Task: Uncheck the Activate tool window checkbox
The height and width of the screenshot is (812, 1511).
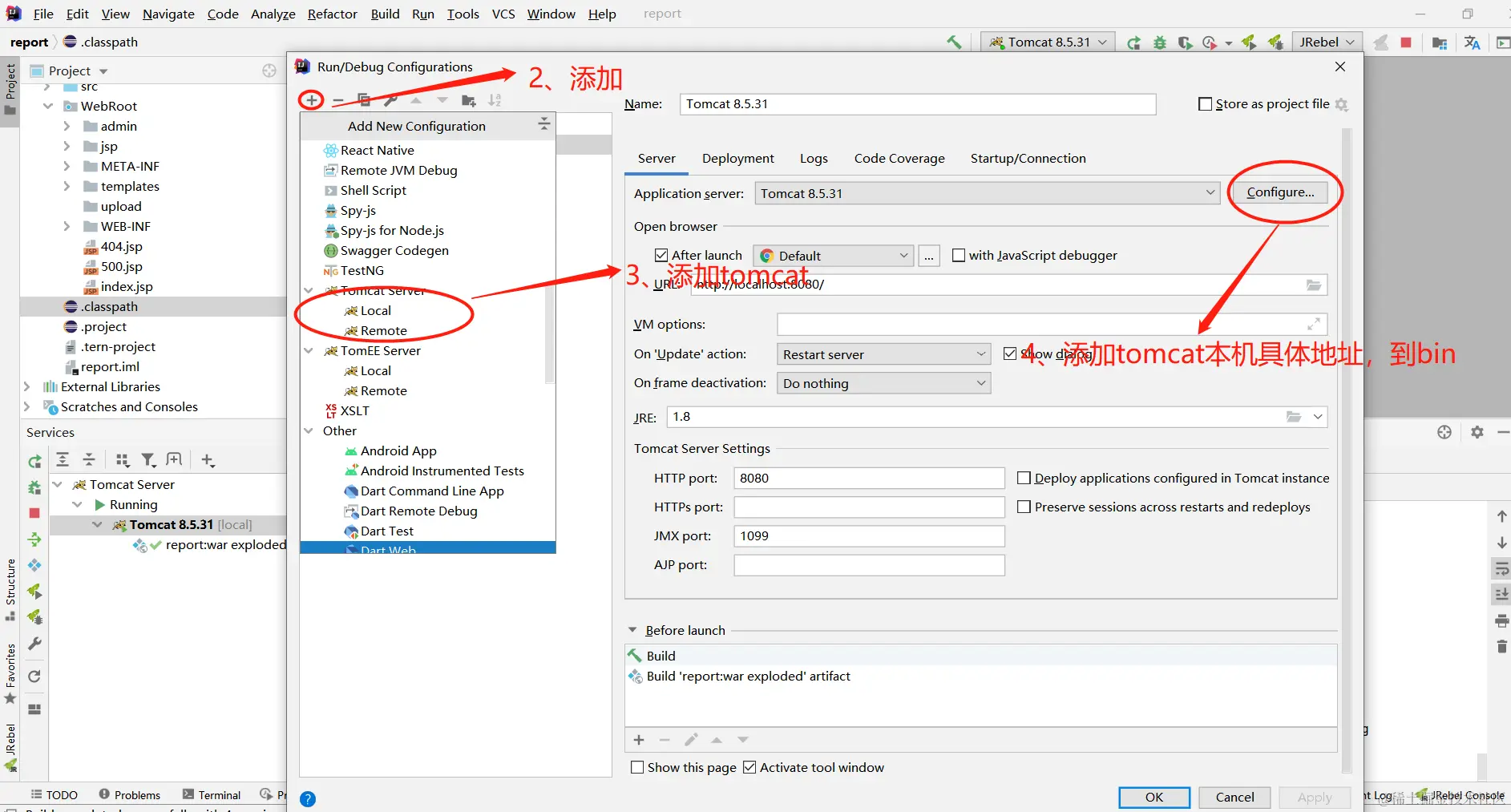Action: tap(749, 767)
